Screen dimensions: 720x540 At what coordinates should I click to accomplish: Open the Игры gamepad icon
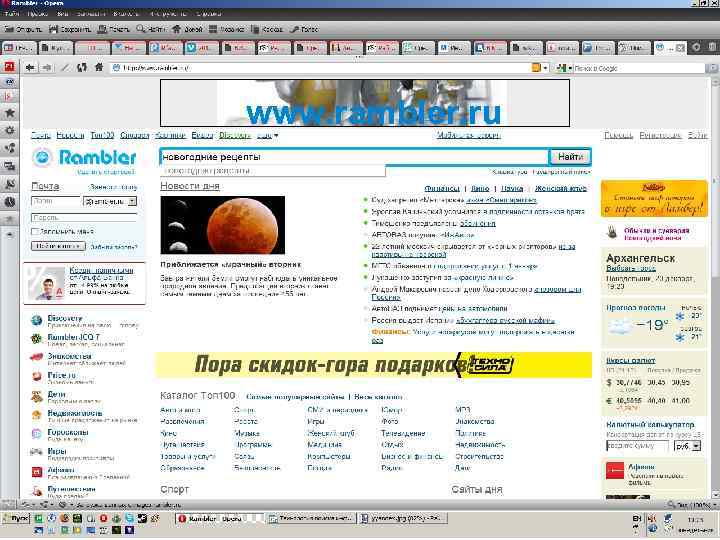pyautogui.click(x=36, y=452)
